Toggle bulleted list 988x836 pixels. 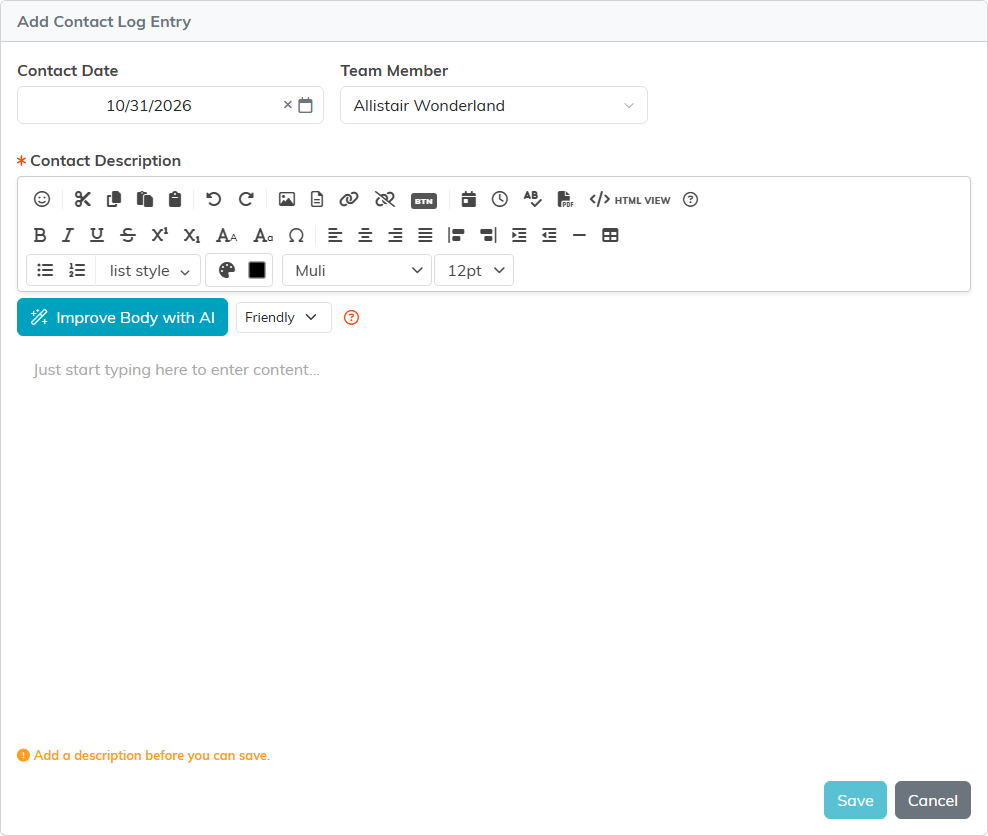45,270
